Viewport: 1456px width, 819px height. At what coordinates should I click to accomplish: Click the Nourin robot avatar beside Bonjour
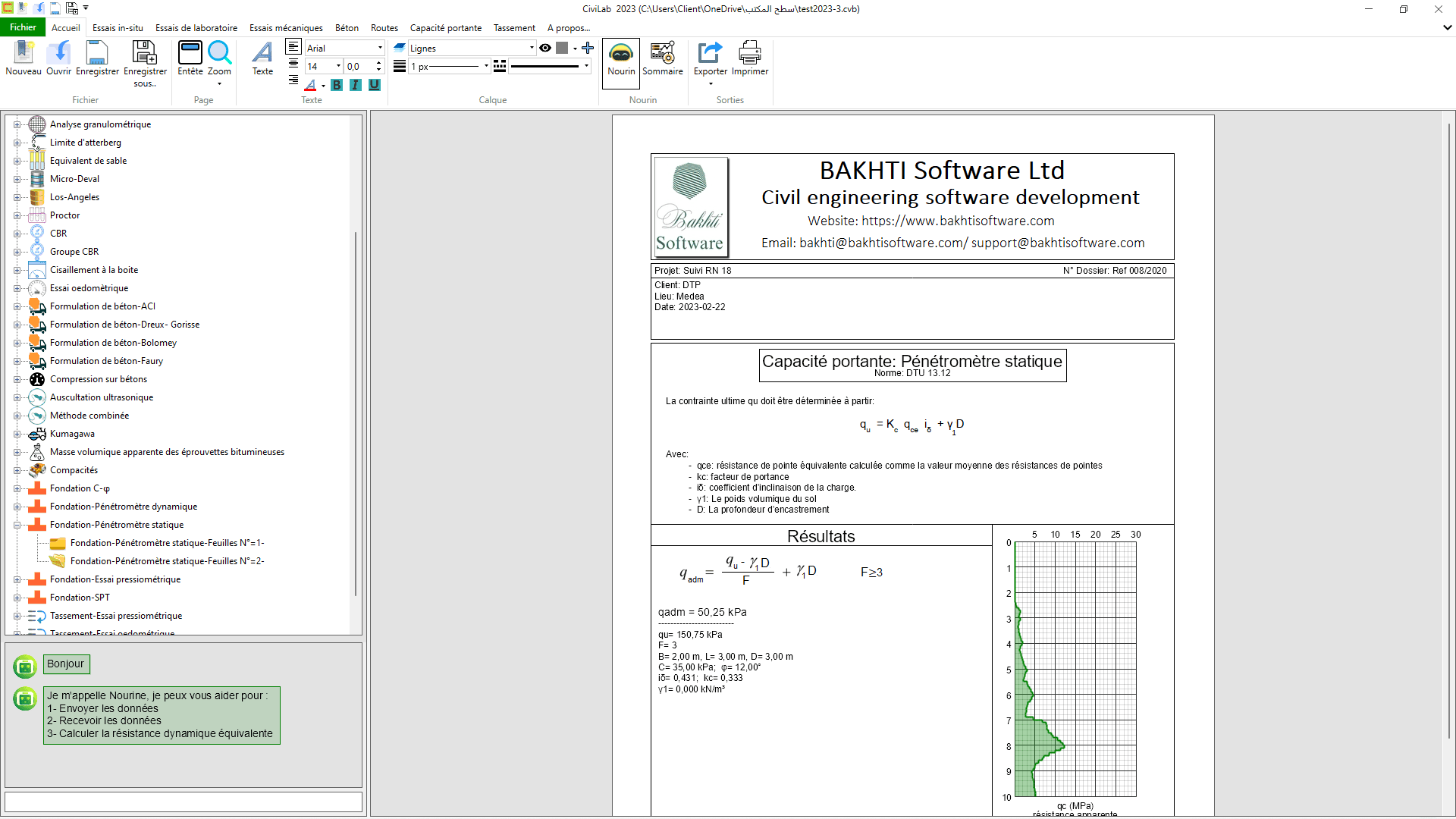tap(25, 667)
